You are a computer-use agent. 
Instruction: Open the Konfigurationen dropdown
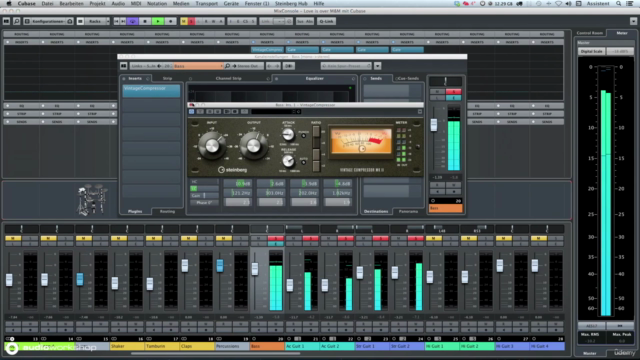click(49, 21)
